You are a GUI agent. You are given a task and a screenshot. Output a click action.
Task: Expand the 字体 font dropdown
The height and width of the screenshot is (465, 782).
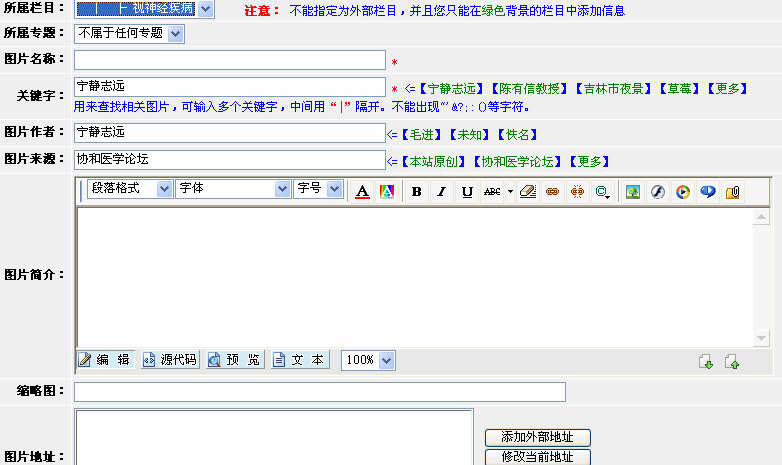(232, 189)
